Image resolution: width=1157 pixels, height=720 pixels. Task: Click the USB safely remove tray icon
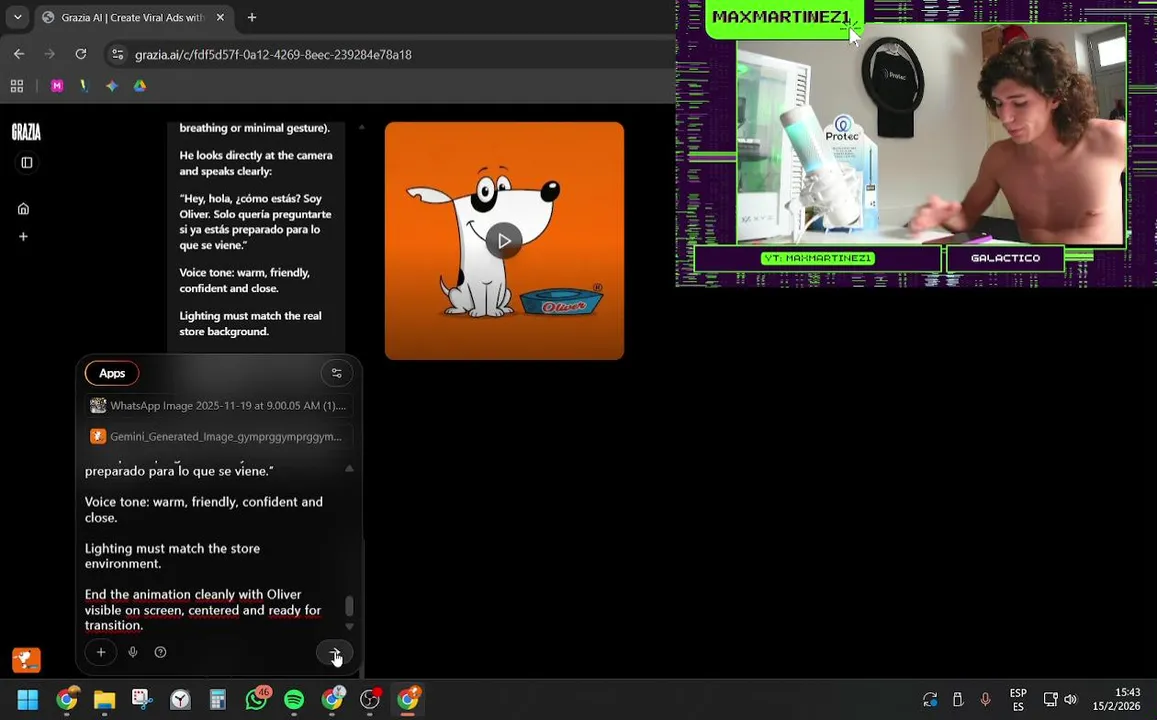[x=958, y=699]
